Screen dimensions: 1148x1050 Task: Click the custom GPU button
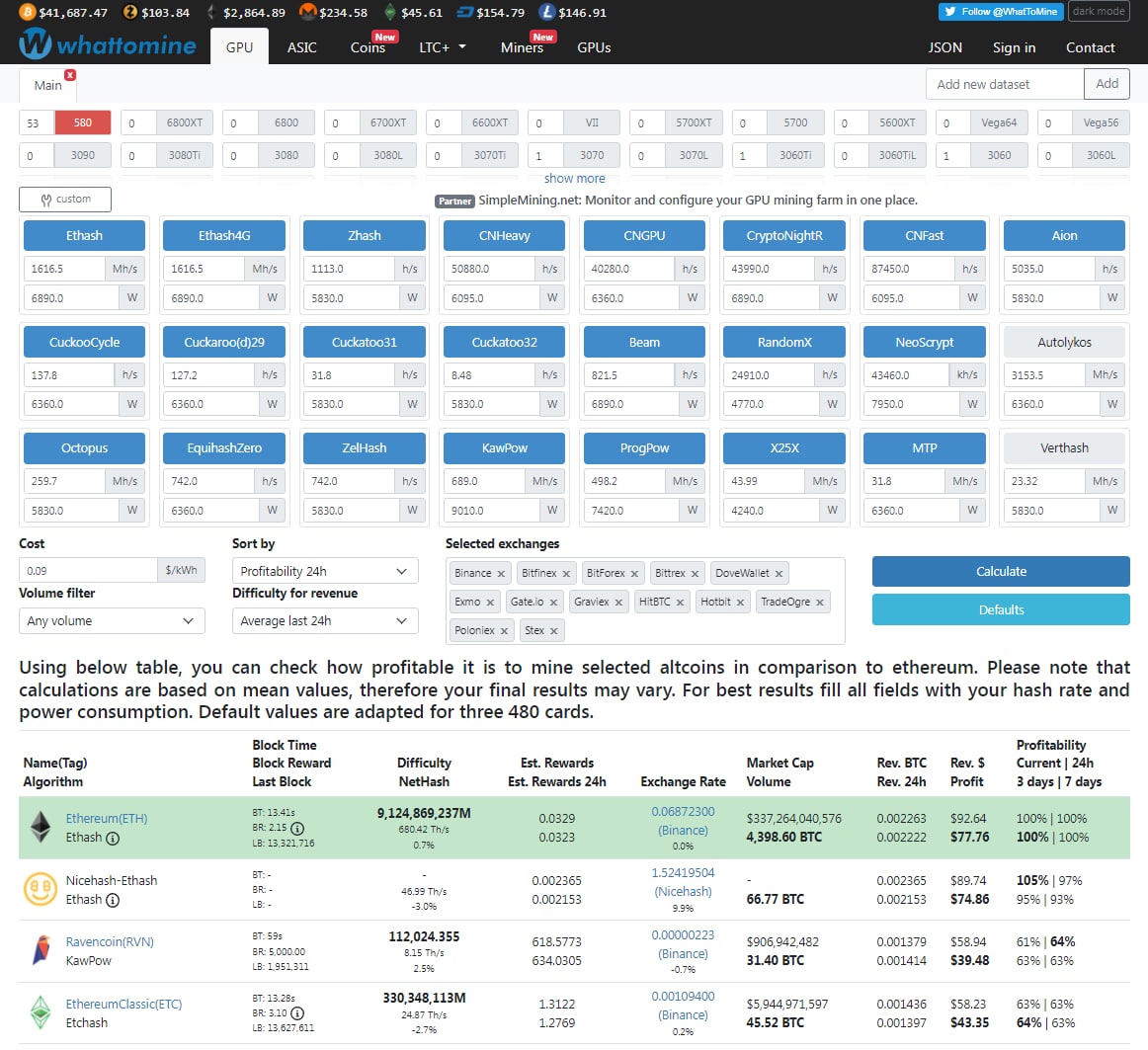(65, 200)
